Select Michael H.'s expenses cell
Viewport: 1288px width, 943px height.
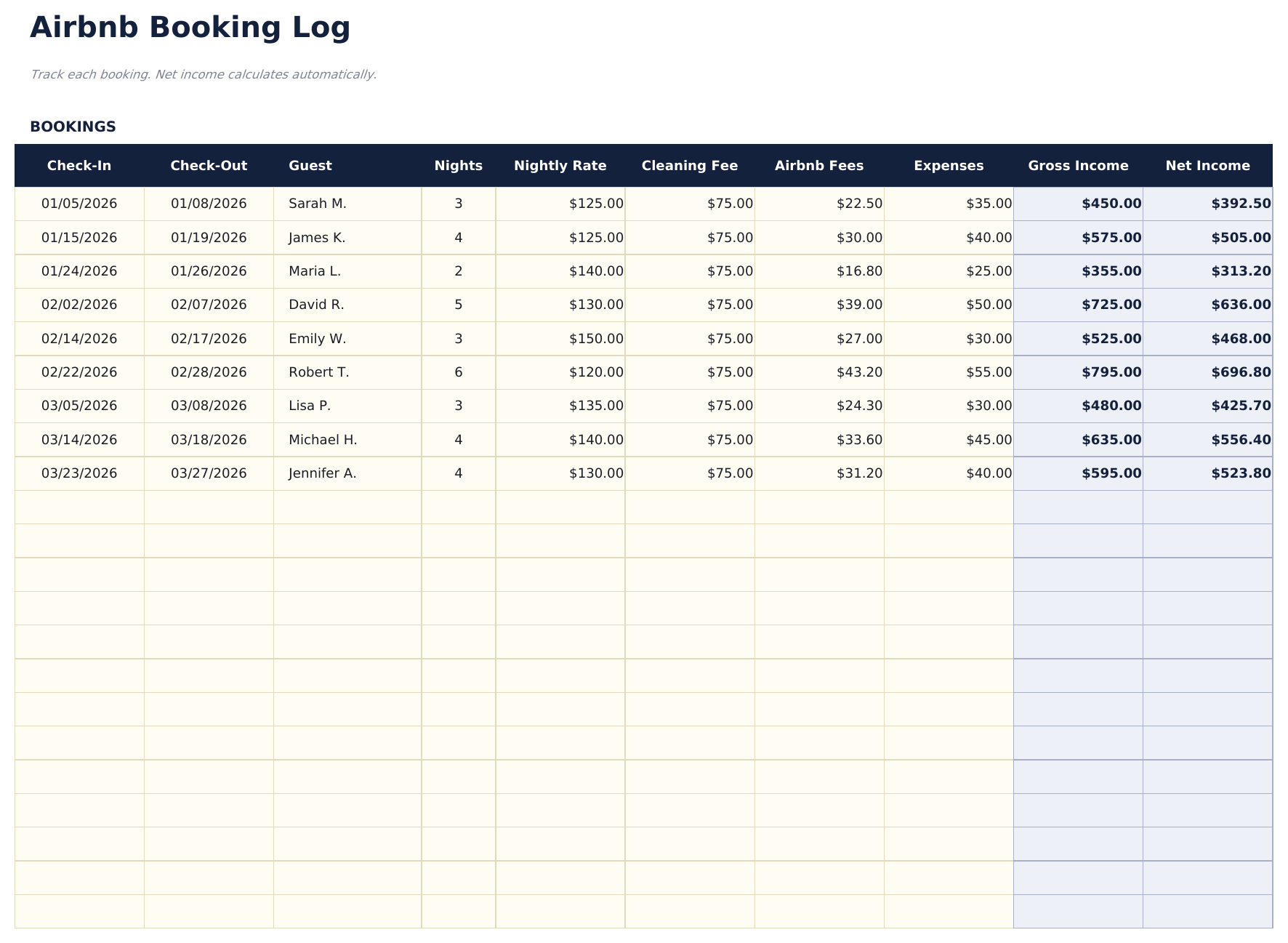[x=989, y=439]
